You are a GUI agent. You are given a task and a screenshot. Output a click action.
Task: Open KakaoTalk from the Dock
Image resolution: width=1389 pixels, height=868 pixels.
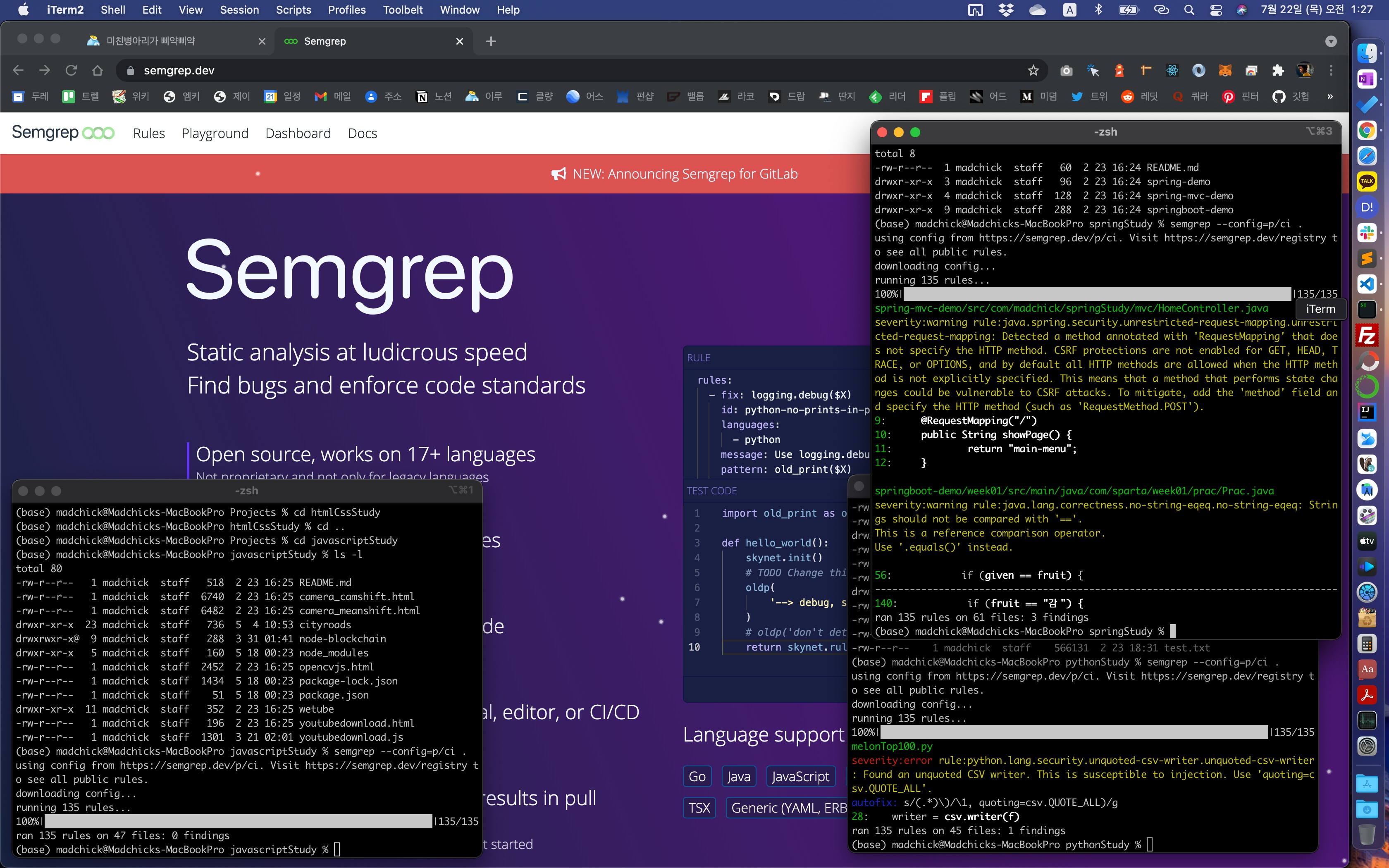[1367, 181]
